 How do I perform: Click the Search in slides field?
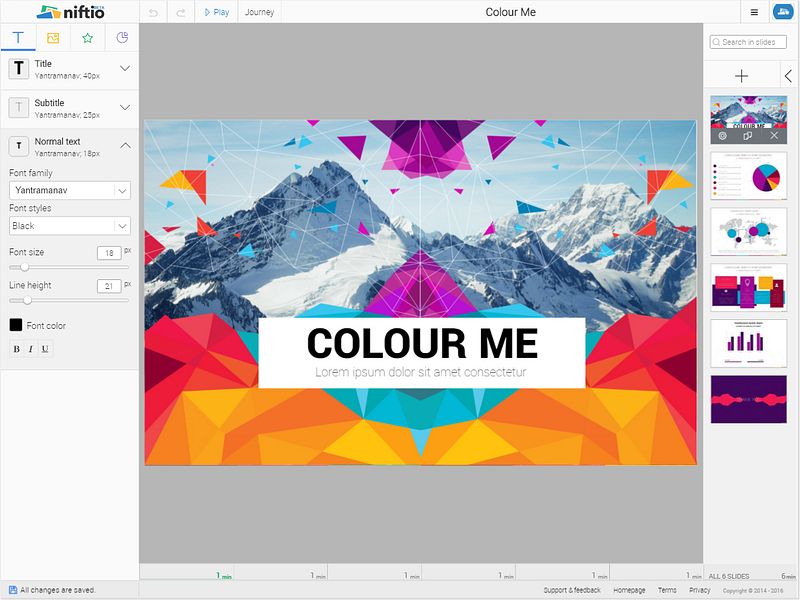click(748, 42)
